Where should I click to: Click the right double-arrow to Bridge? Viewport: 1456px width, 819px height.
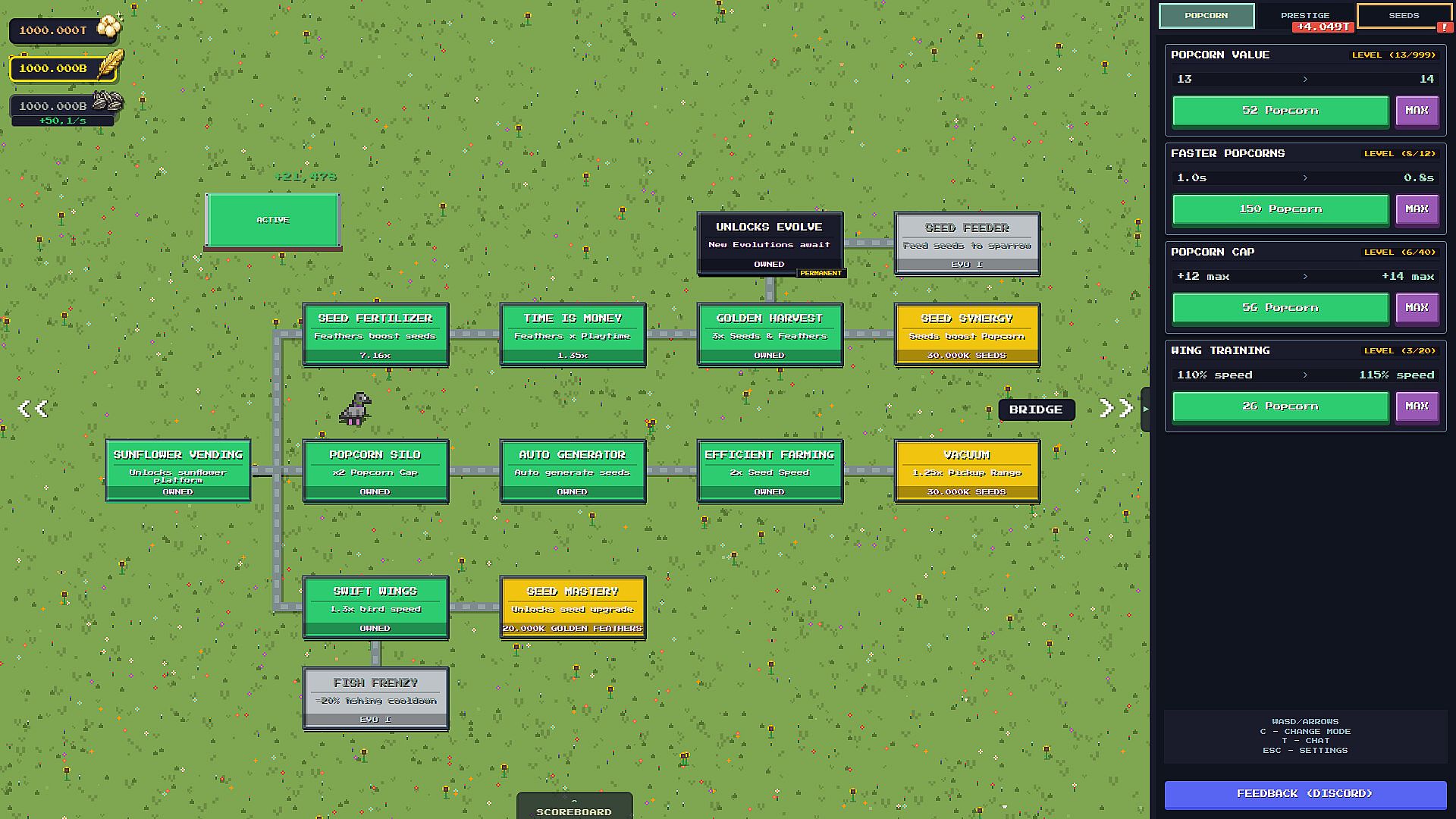[1116, 409]
